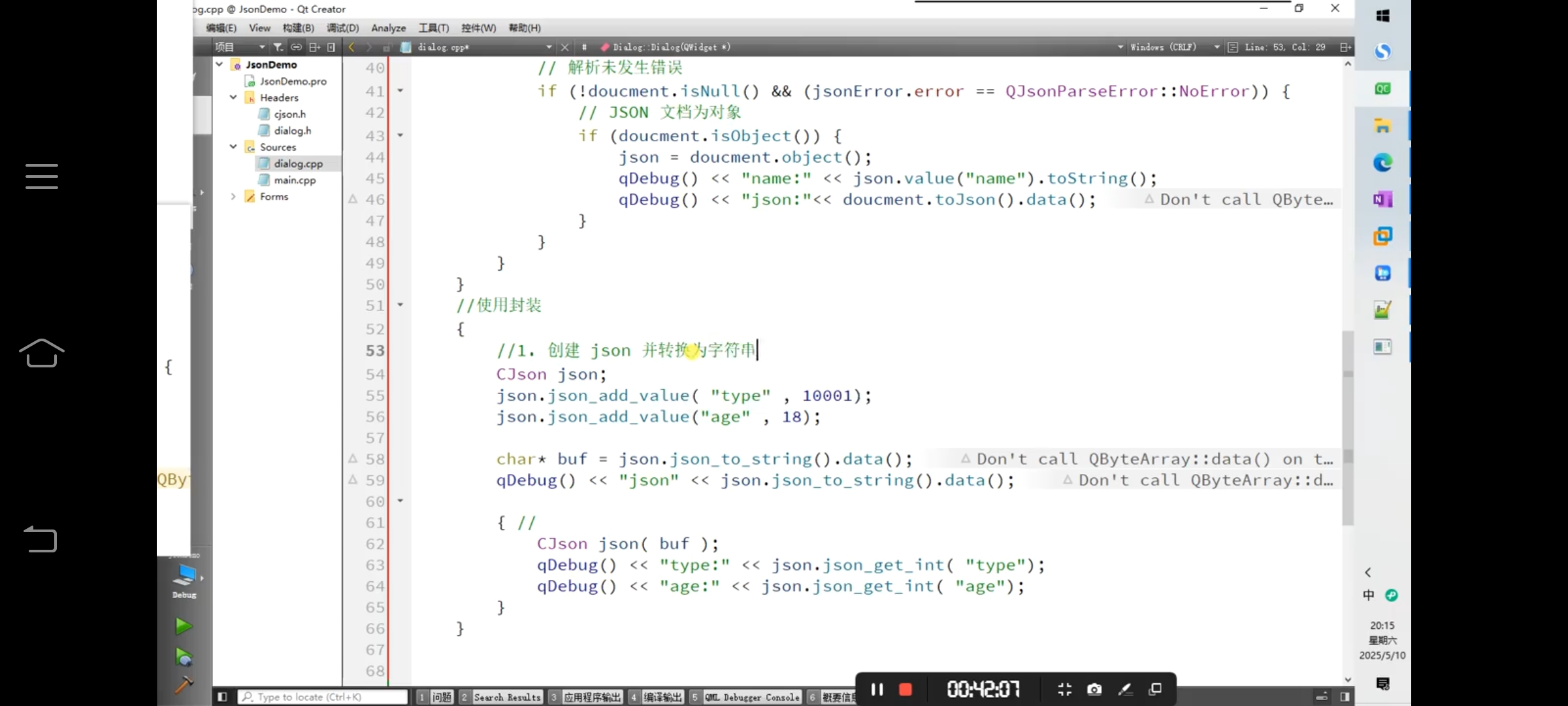Click the green Run button
Viewport: 1568px width, 706px height.
pos(184,626)
